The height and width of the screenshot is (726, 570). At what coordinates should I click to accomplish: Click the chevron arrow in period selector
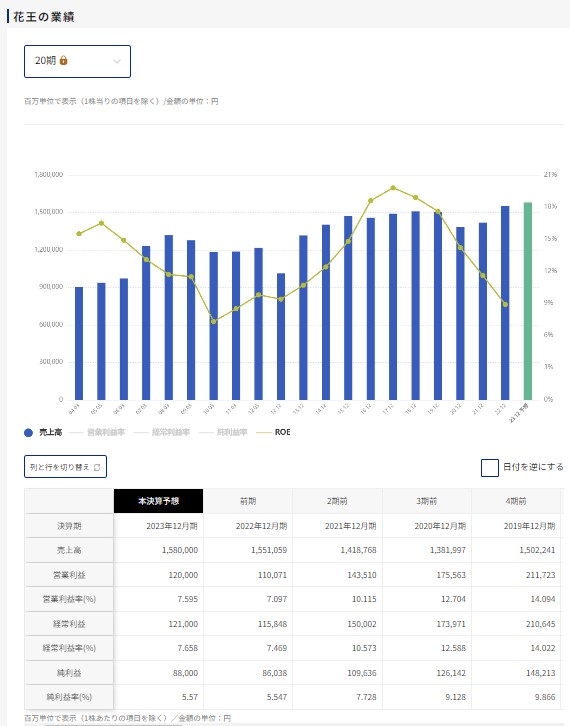(117, 61)
